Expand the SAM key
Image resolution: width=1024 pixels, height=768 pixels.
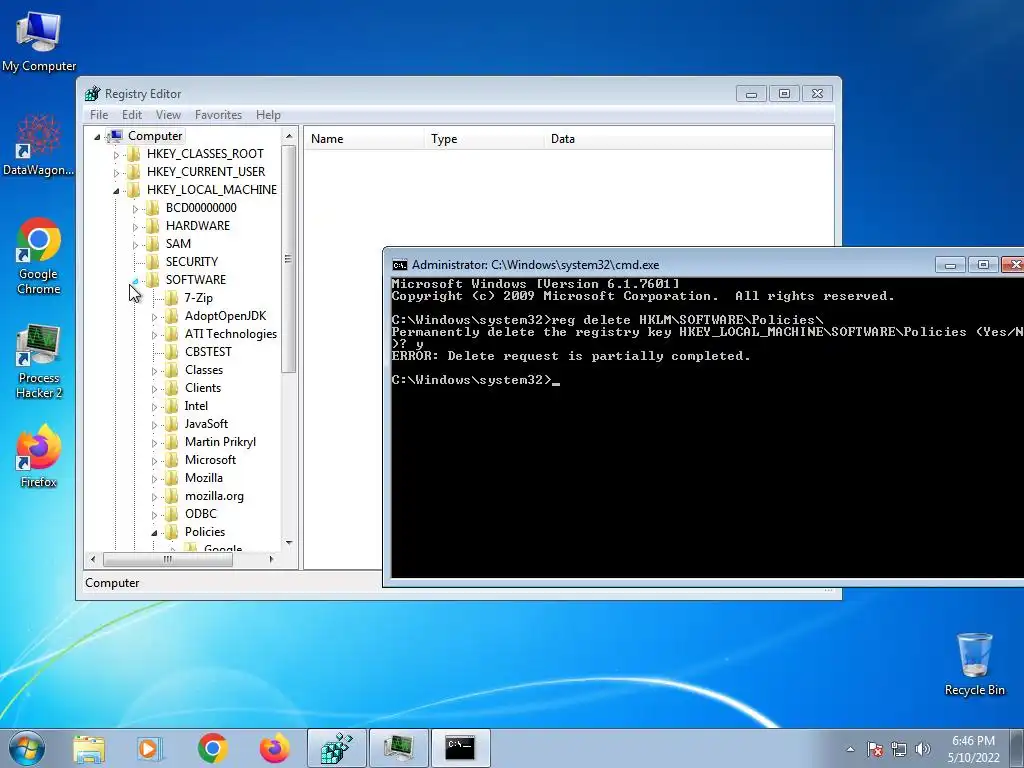click(x=135, y=245)
